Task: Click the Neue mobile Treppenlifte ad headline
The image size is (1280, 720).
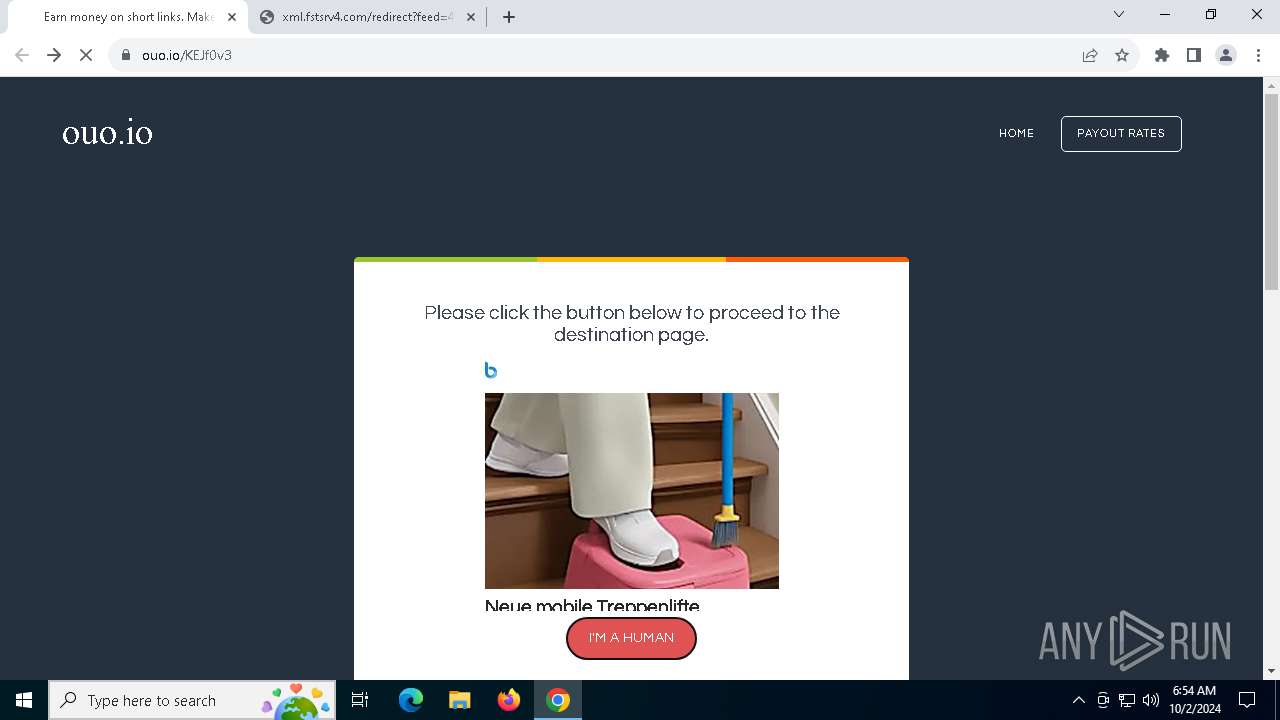Action: (x=592, y=605)
